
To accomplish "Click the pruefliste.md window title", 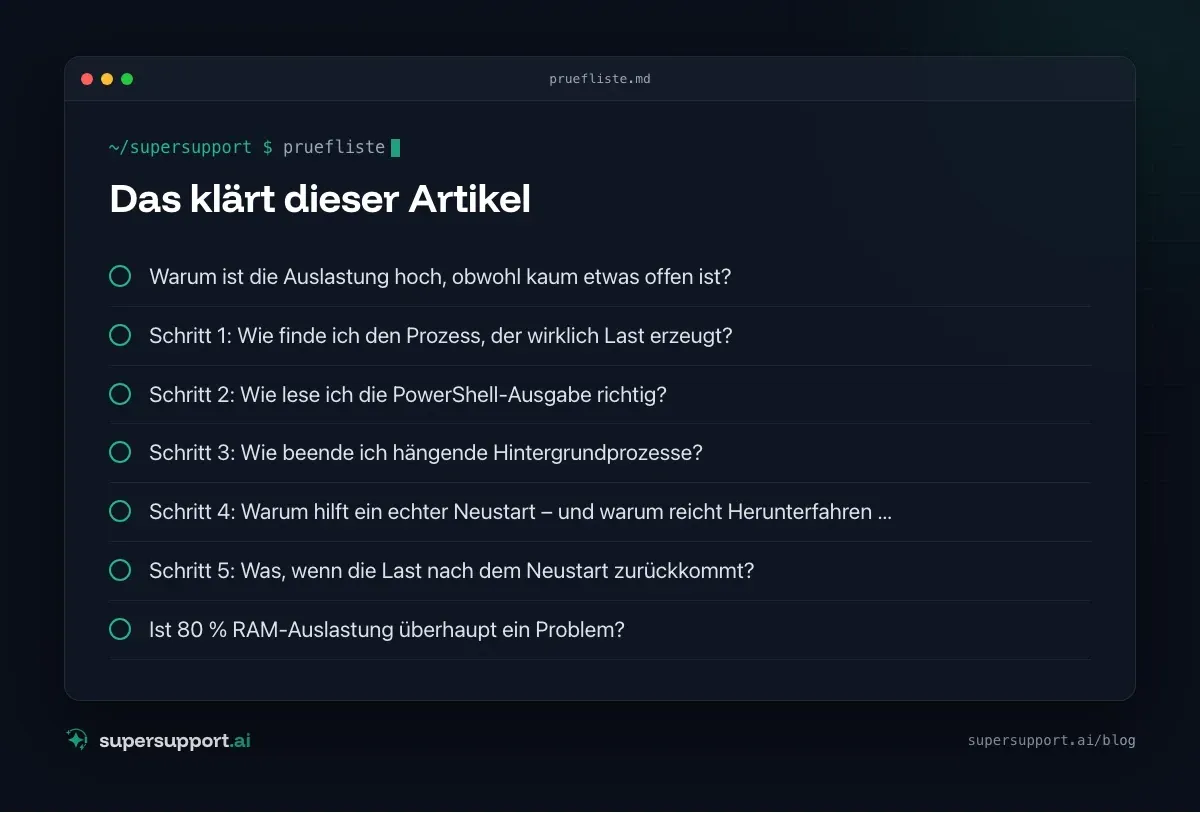I will [600, 79].
